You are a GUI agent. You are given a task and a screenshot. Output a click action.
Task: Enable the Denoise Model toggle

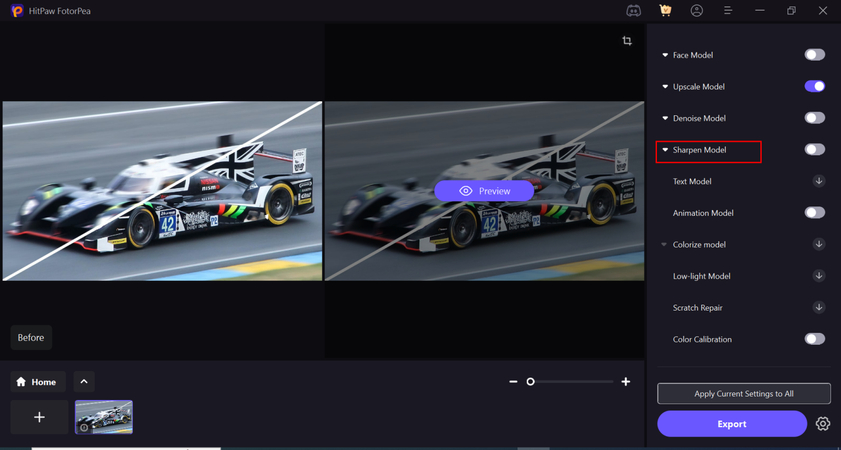(x=814, y=118)
